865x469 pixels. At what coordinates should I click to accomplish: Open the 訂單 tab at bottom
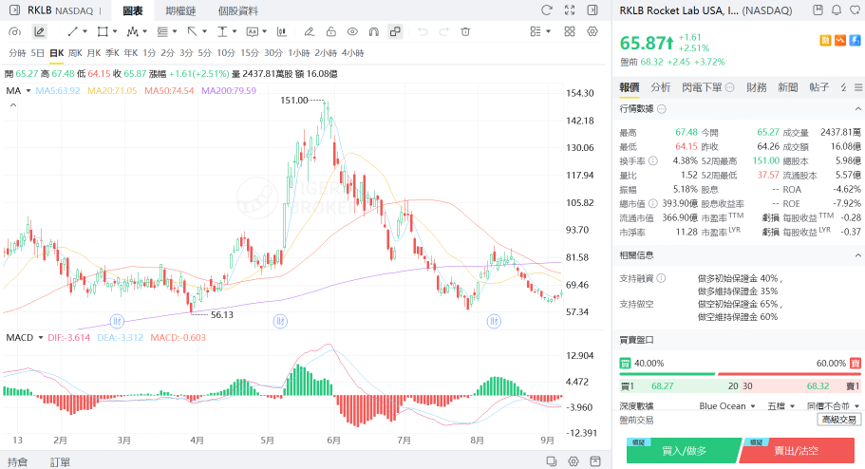(x=60, y=462)
